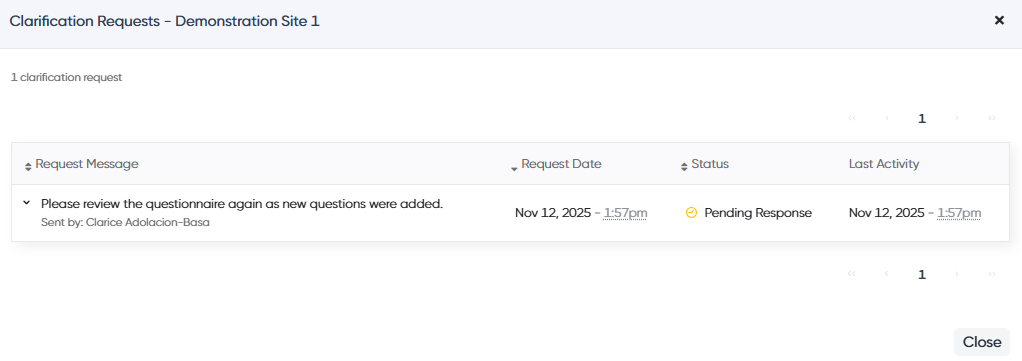Select page 1 in bottom pagination
Viewport: 1022px width, 361px height.
click(x=922, y=274)
